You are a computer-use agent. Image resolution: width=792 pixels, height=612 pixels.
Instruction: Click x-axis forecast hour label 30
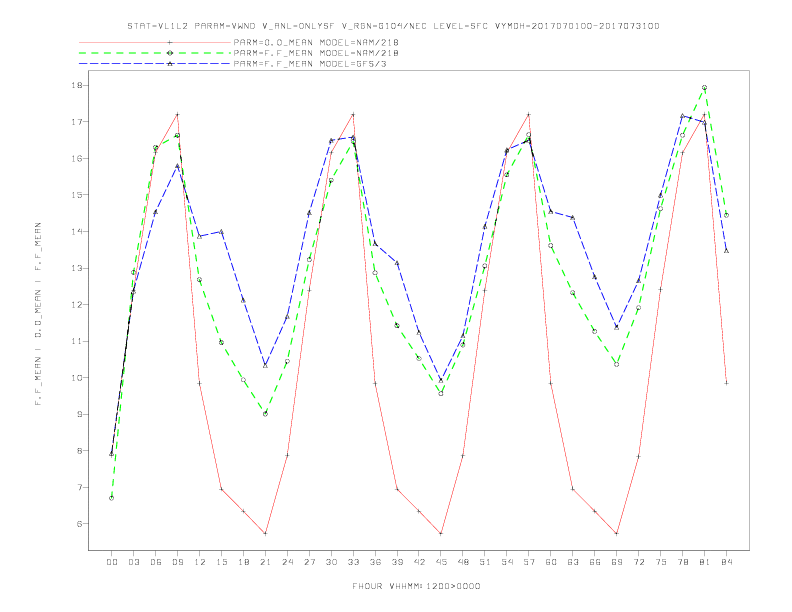coord(331,562)
